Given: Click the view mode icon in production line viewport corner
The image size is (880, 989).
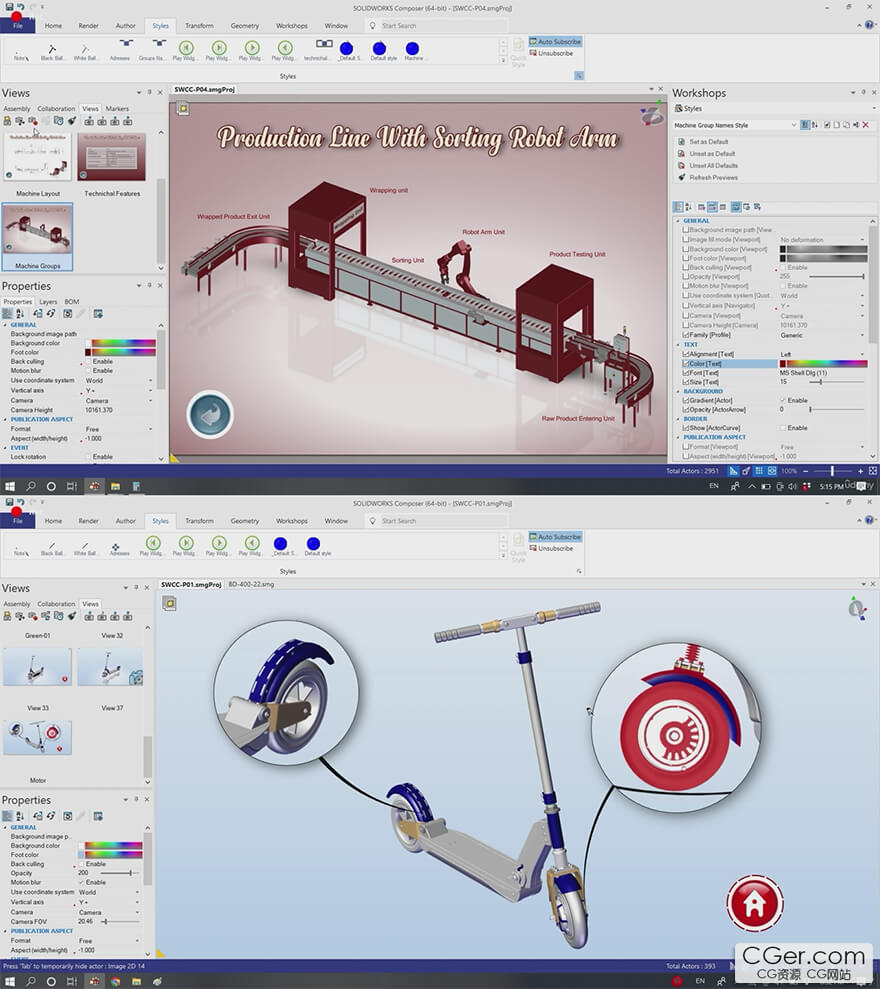Looking at the screenshot, I should coord(183,108).
